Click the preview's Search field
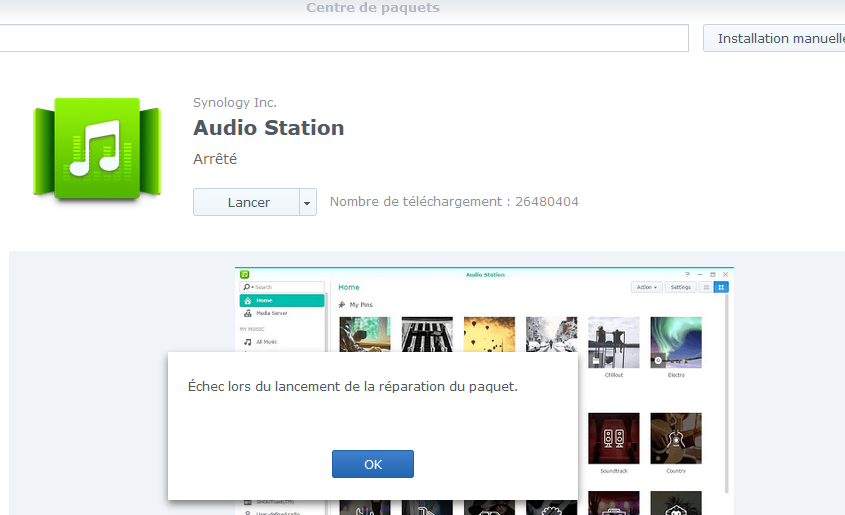This screenshot has width=845, height=515. click(282, 287)
